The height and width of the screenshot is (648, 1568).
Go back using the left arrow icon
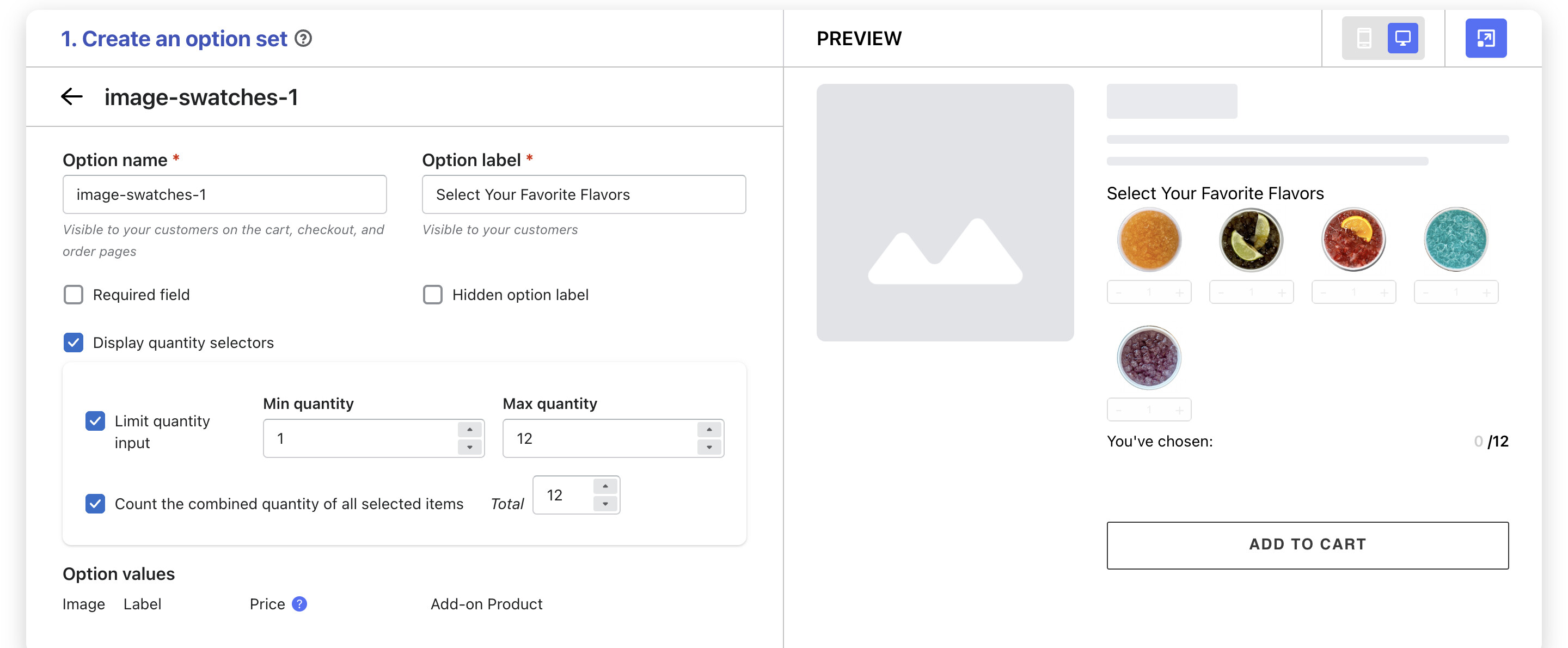pyautogui.click(x=72, y=96)
